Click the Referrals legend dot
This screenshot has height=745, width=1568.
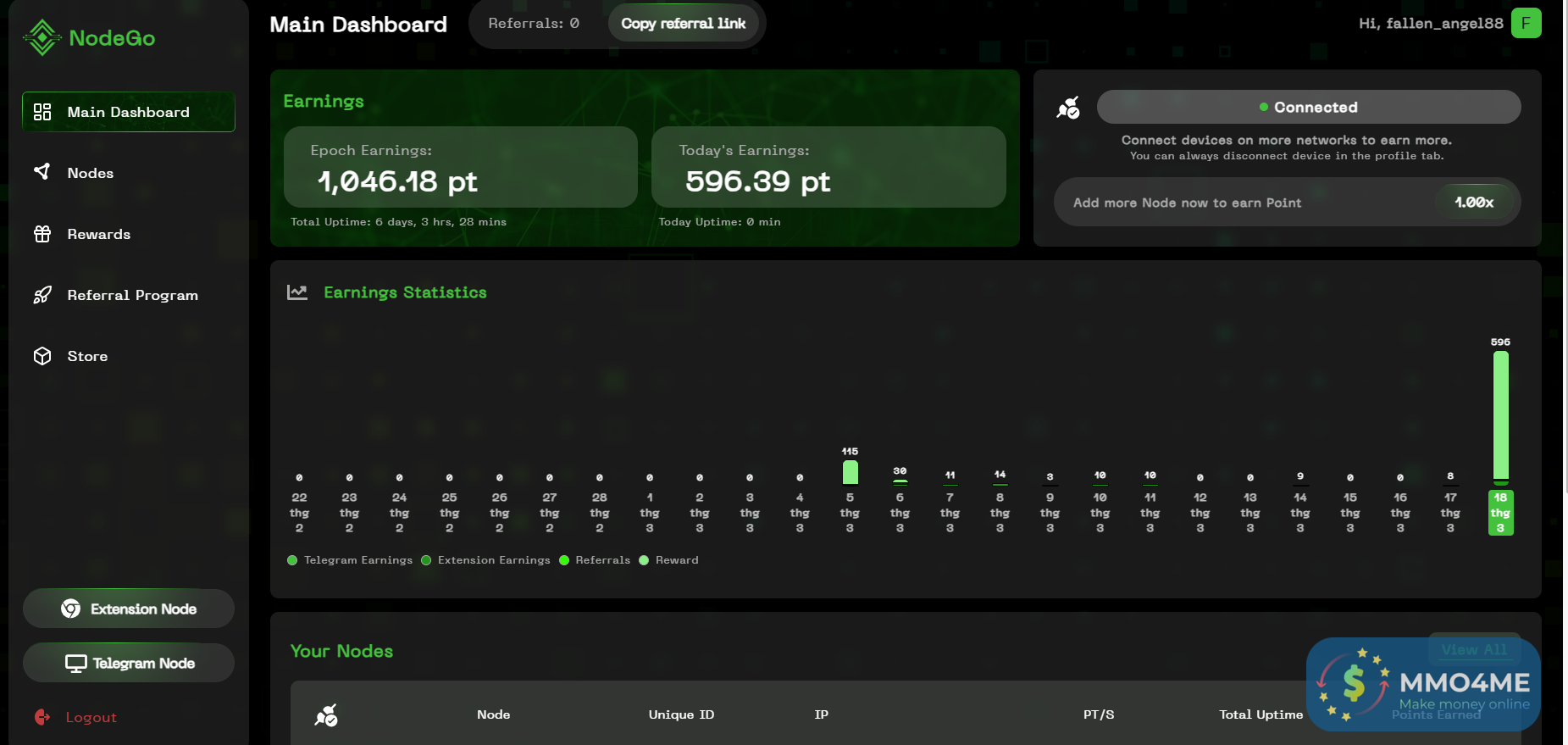click(x=564, y=560)
